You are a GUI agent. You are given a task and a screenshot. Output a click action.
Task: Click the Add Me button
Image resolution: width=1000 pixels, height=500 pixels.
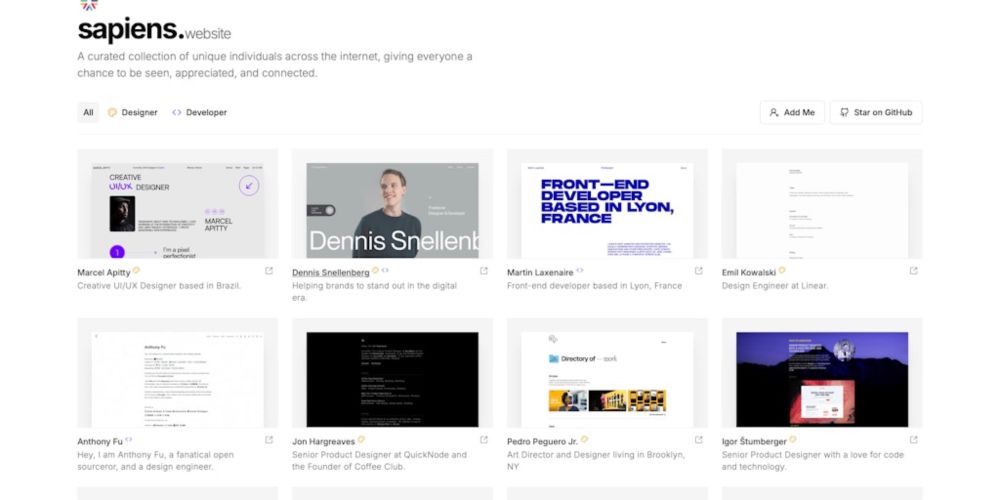tap(792, 112)
